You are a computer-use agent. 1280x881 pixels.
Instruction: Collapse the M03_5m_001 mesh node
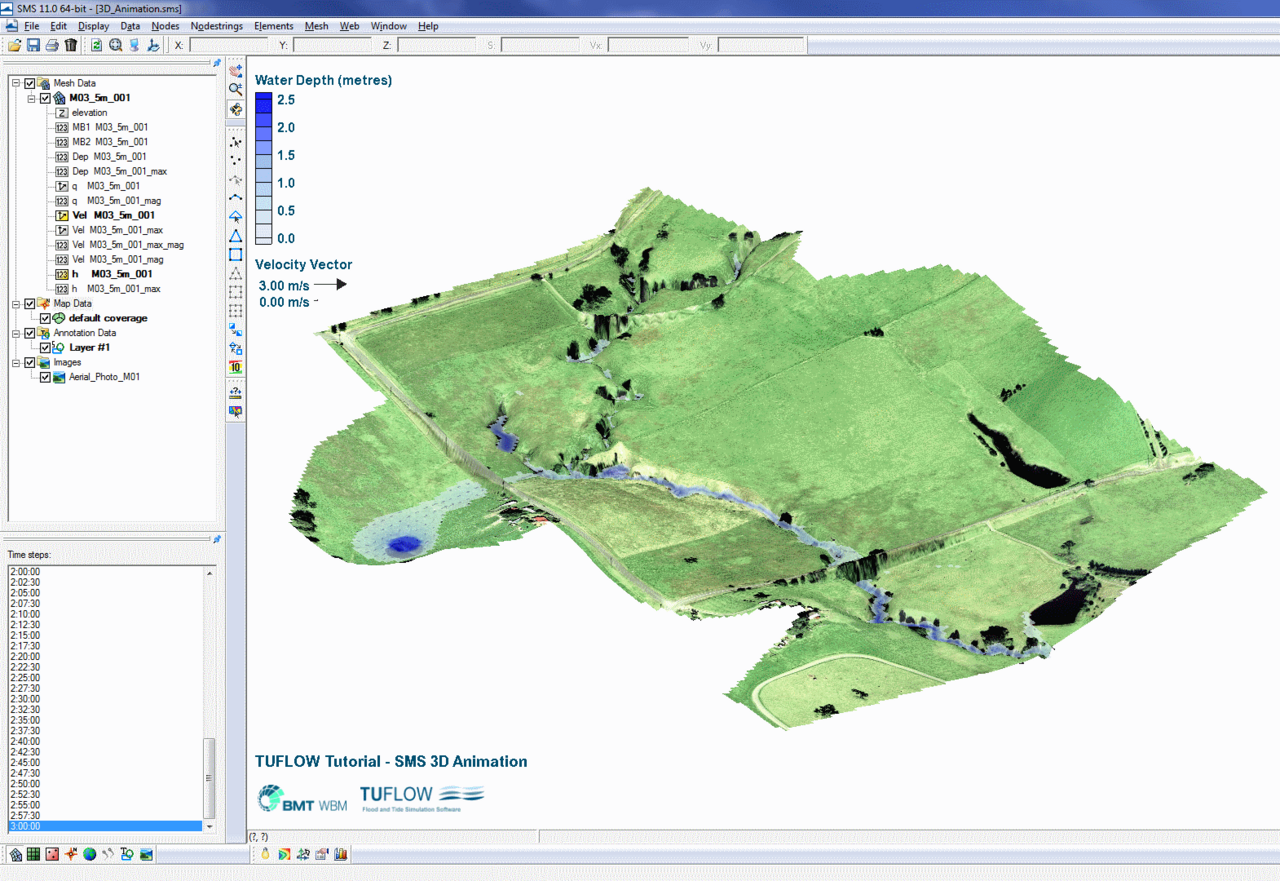pos(32,99)
